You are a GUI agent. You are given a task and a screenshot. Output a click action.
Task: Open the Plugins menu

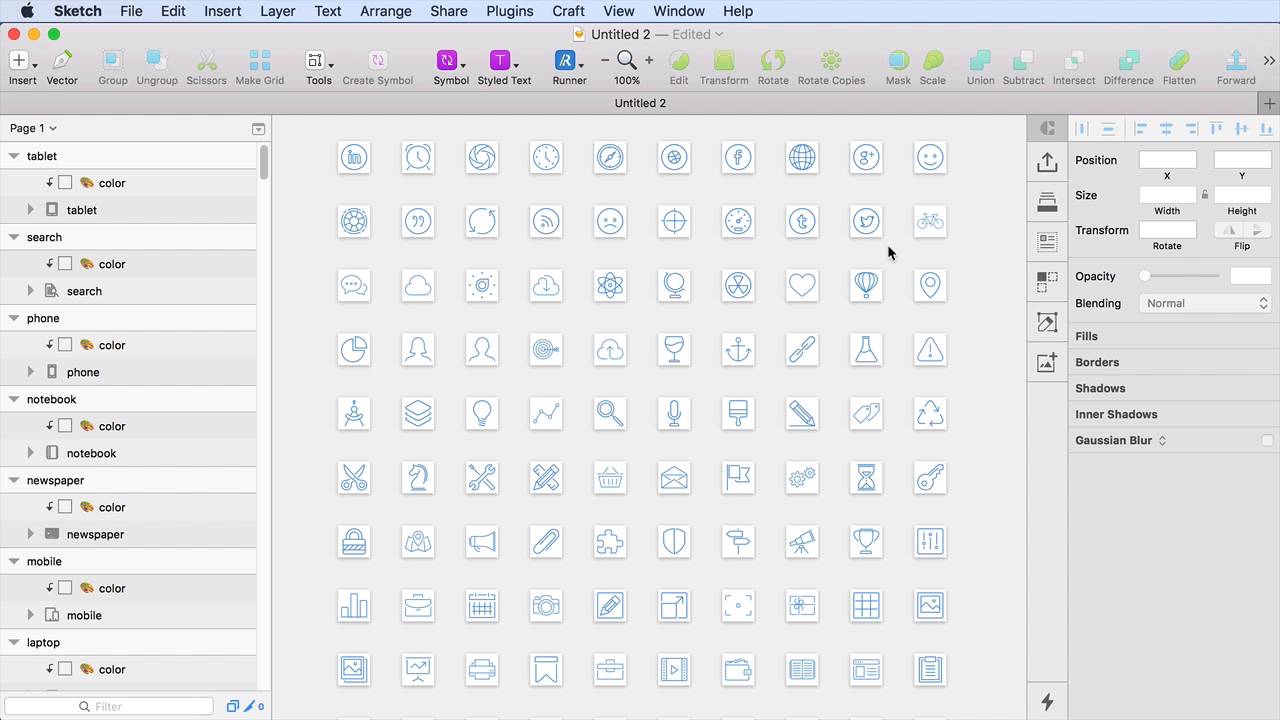pyautogui.click(x=510, y=11)
